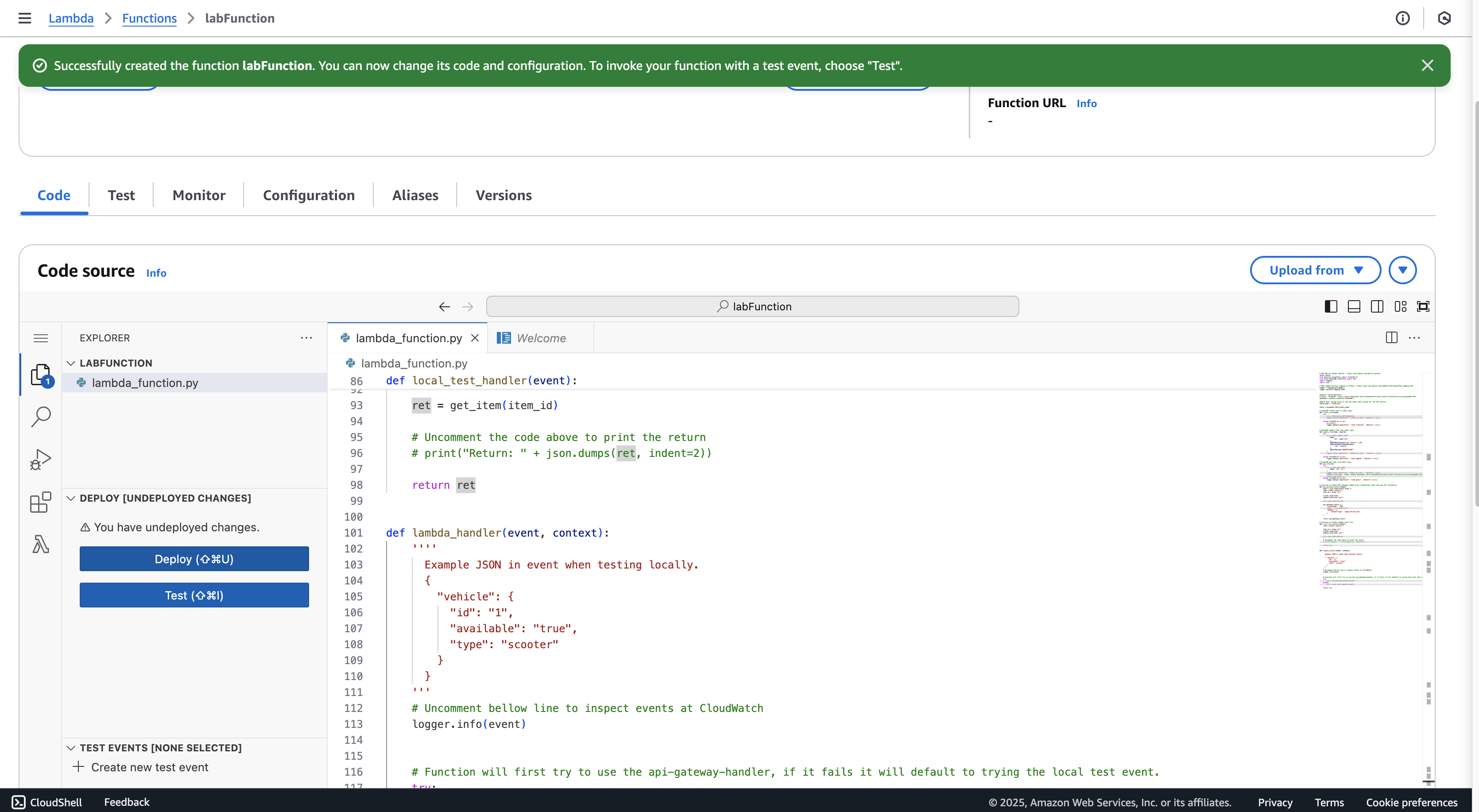Collapse the TEST EVENTS section

pos(70,748)
